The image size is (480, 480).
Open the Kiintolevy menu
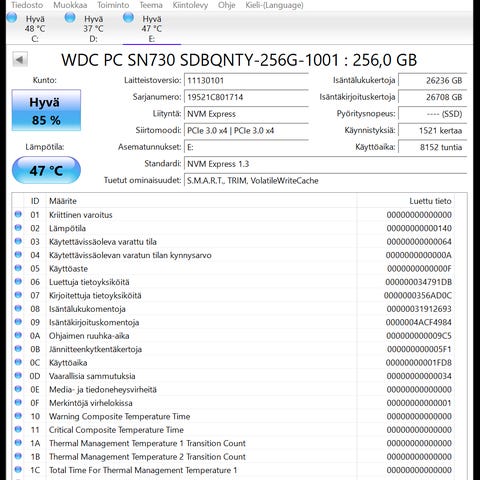coord(190,5)
